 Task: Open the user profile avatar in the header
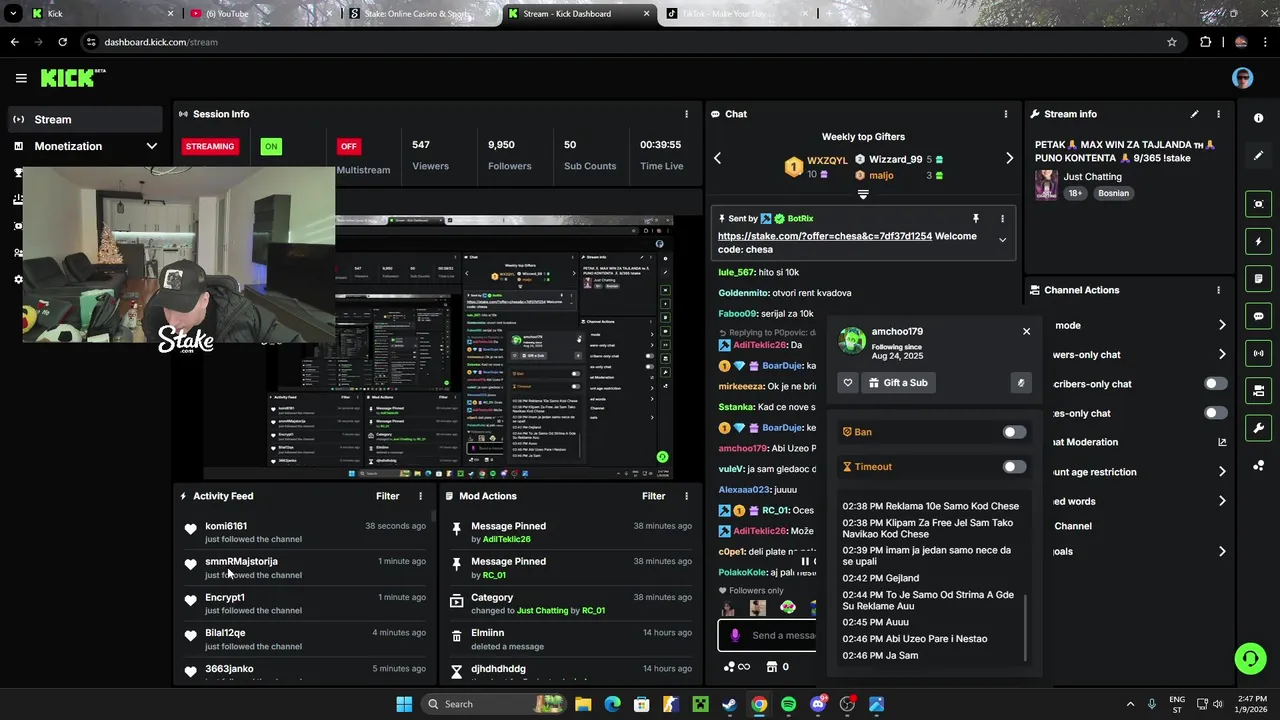pos(1242,78)
